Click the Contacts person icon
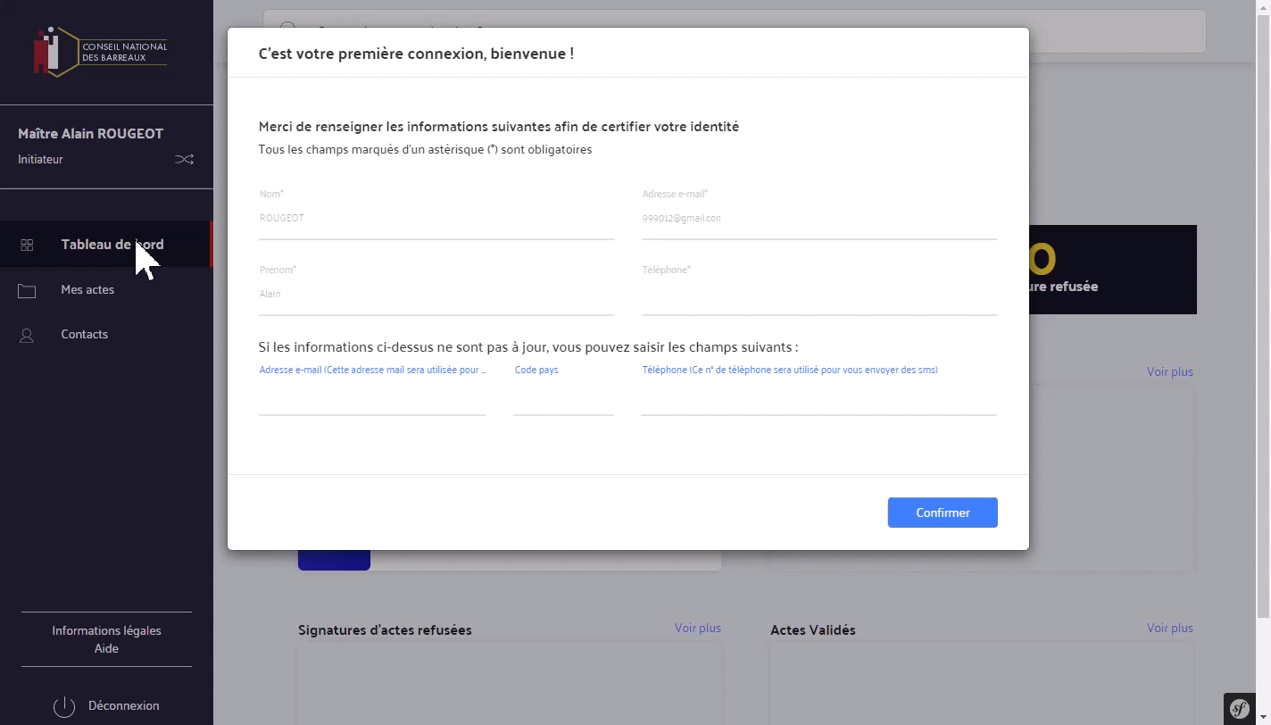Screen dimensions: 1271x725 (27, 336)
